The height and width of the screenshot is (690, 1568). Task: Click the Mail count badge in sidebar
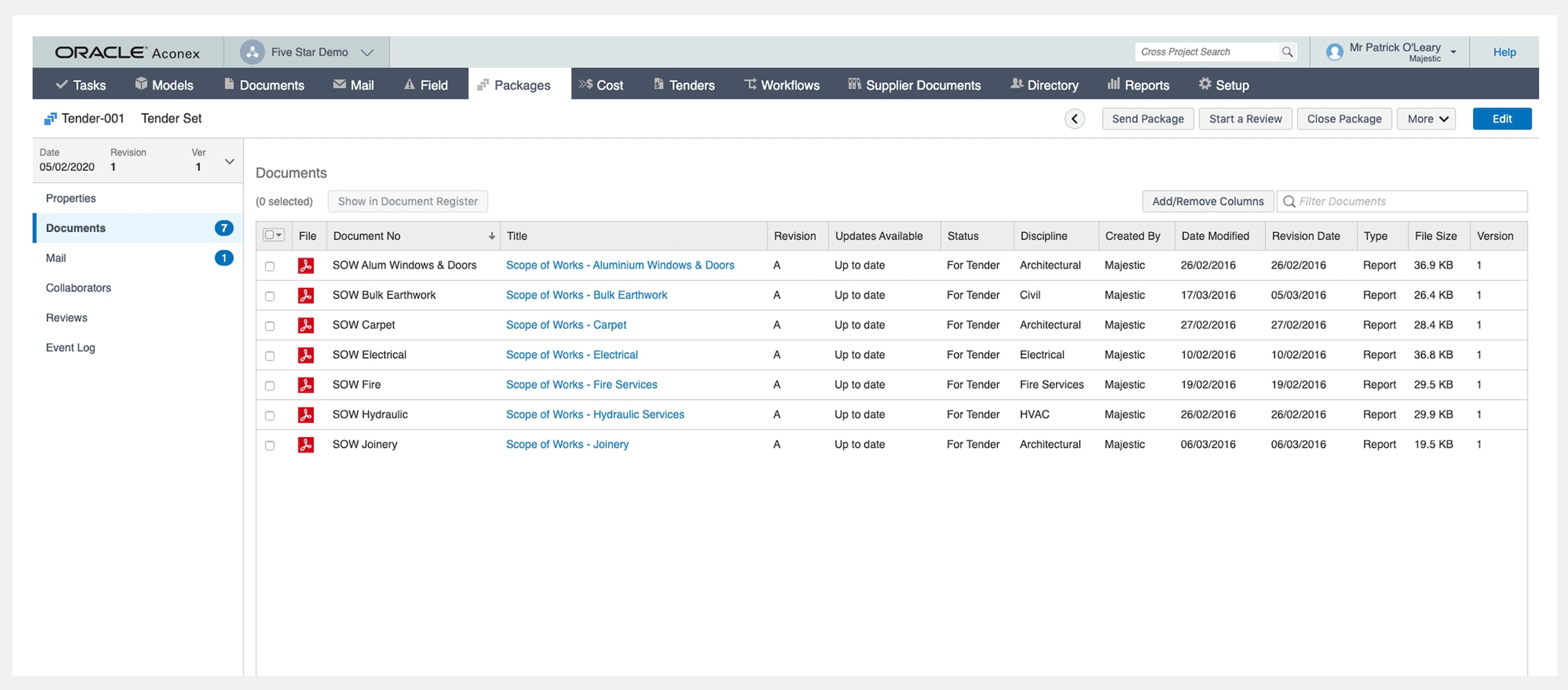pyautogui.click(x=223, y=258)
